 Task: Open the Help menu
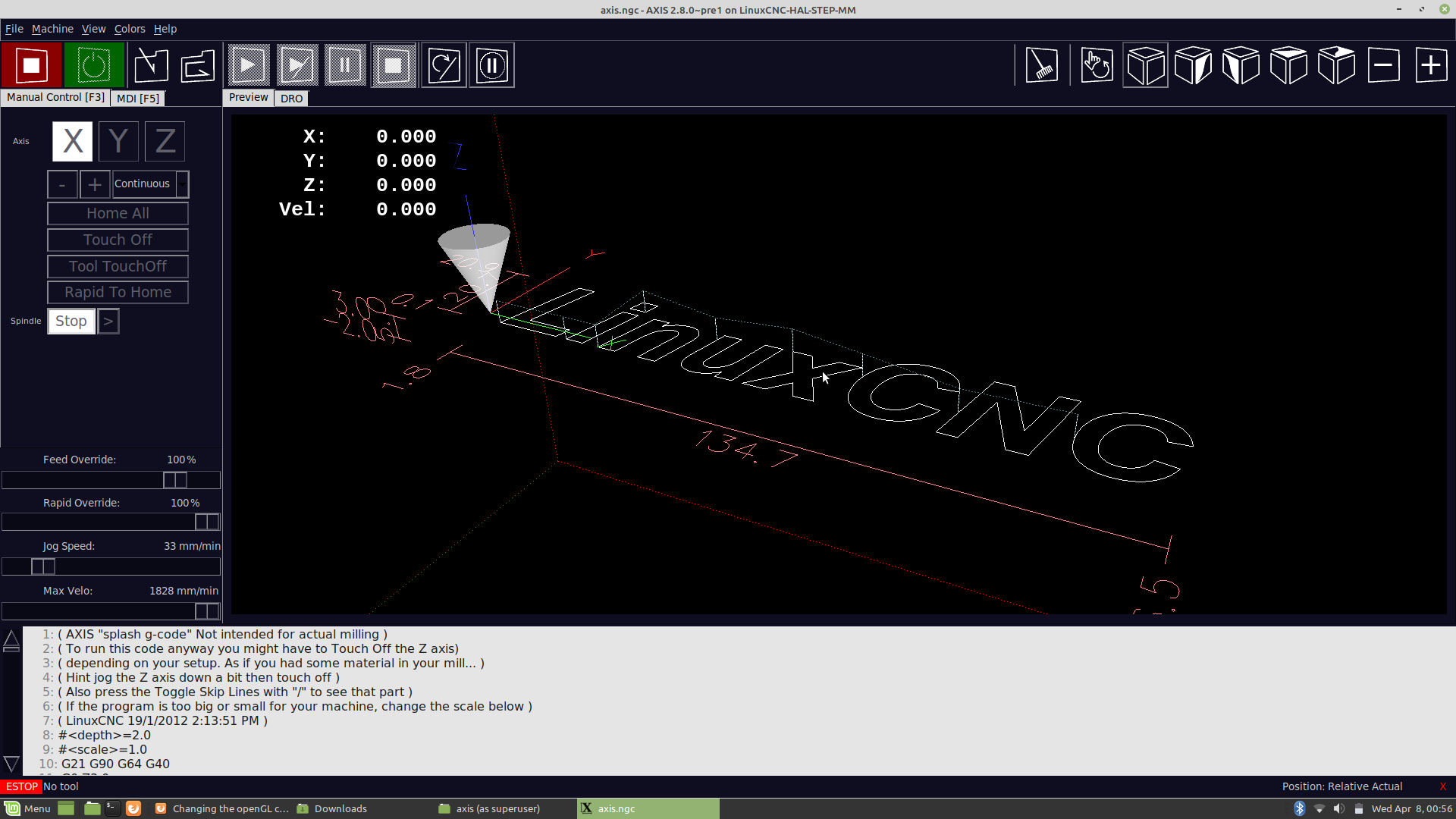165,29
